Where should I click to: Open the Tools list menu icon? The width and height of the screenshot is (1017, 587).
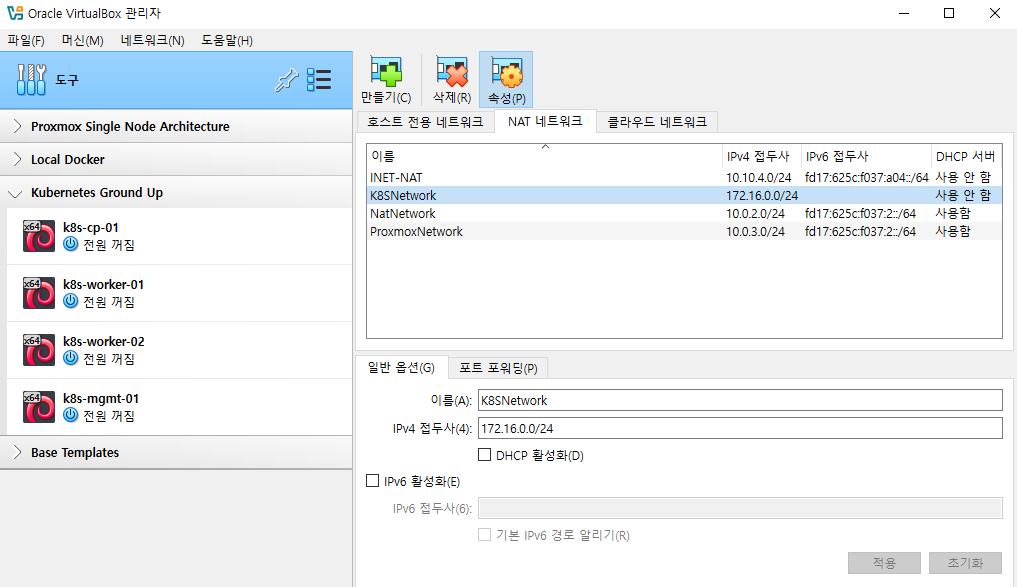(x=319, y=80)
